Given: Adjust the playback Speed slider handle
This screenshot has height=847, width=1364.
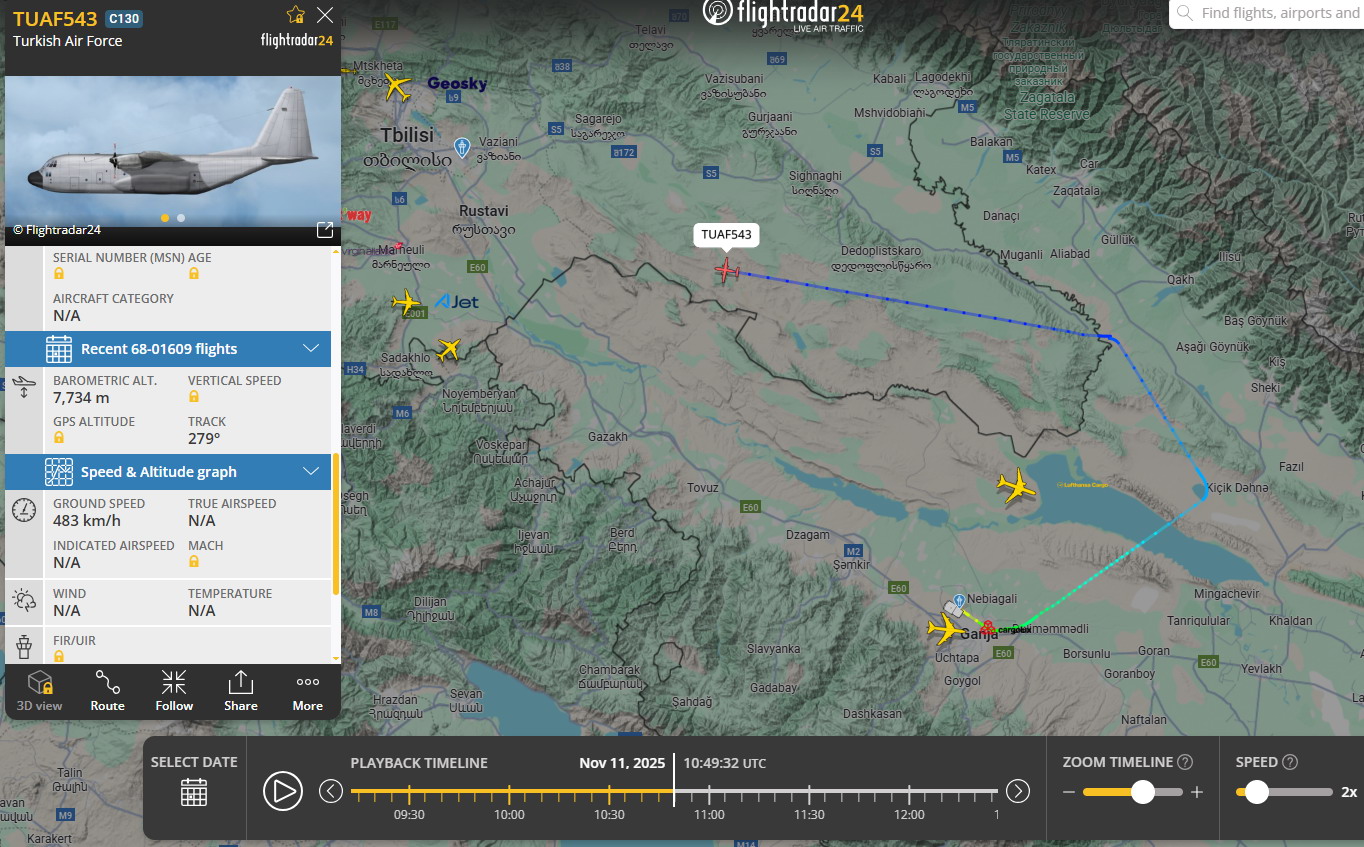Looking at the screenshot, I should (x=1257, y=792).
